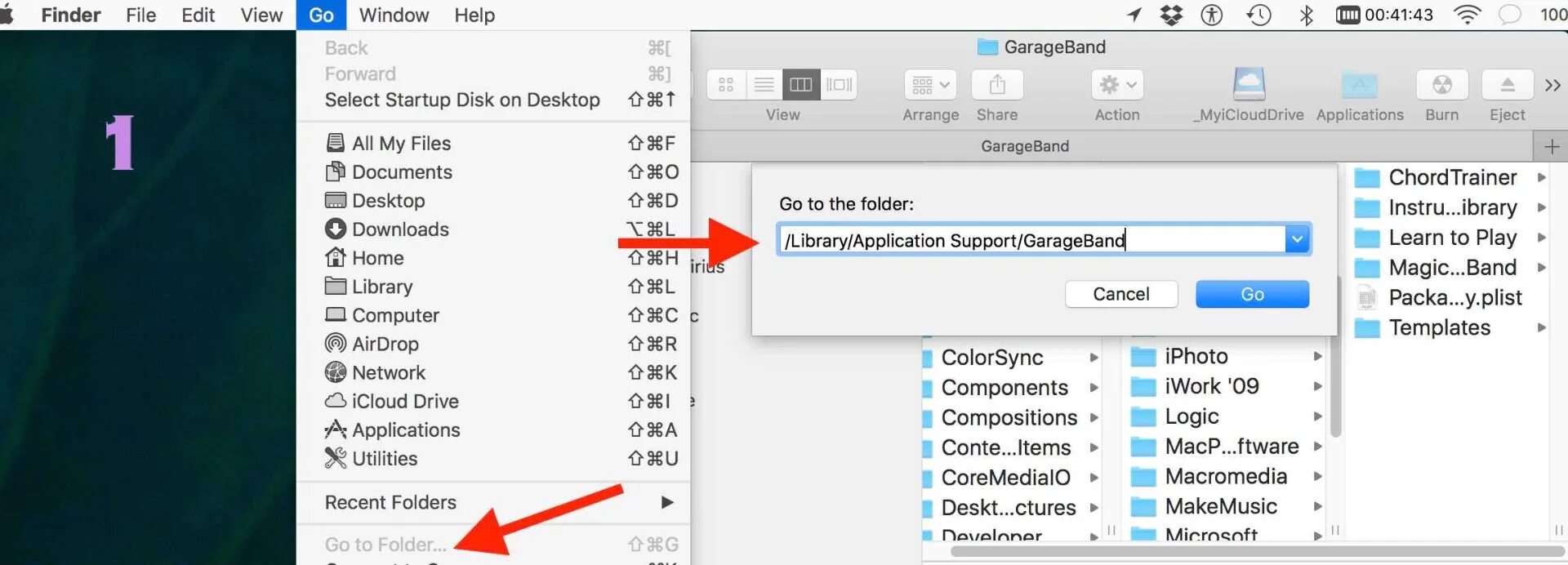Open the Action gear dropdown
The width and height of the screenshot is (1568, 565).
coord(1116,85)
